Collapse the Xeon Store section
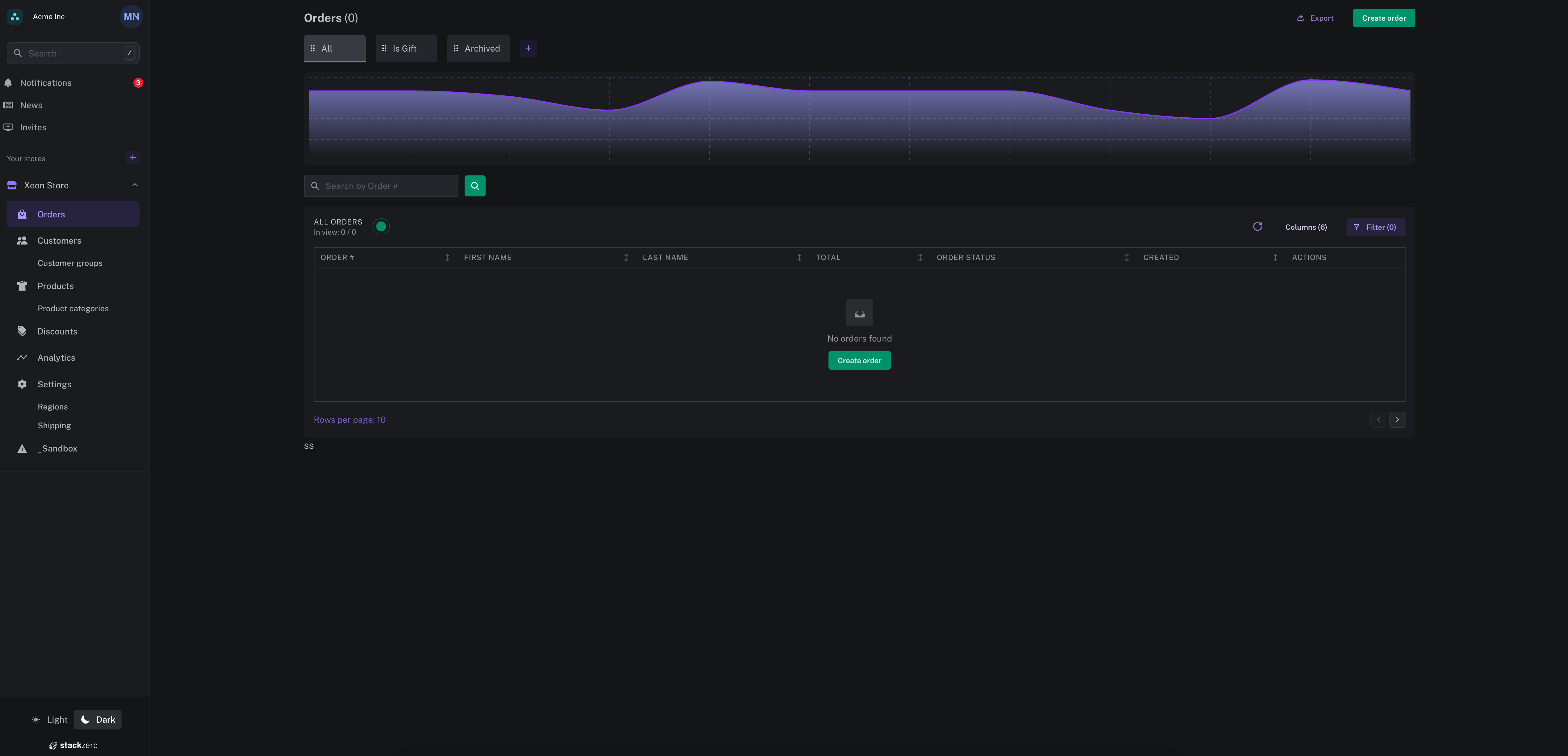 [x=134, y=184]
